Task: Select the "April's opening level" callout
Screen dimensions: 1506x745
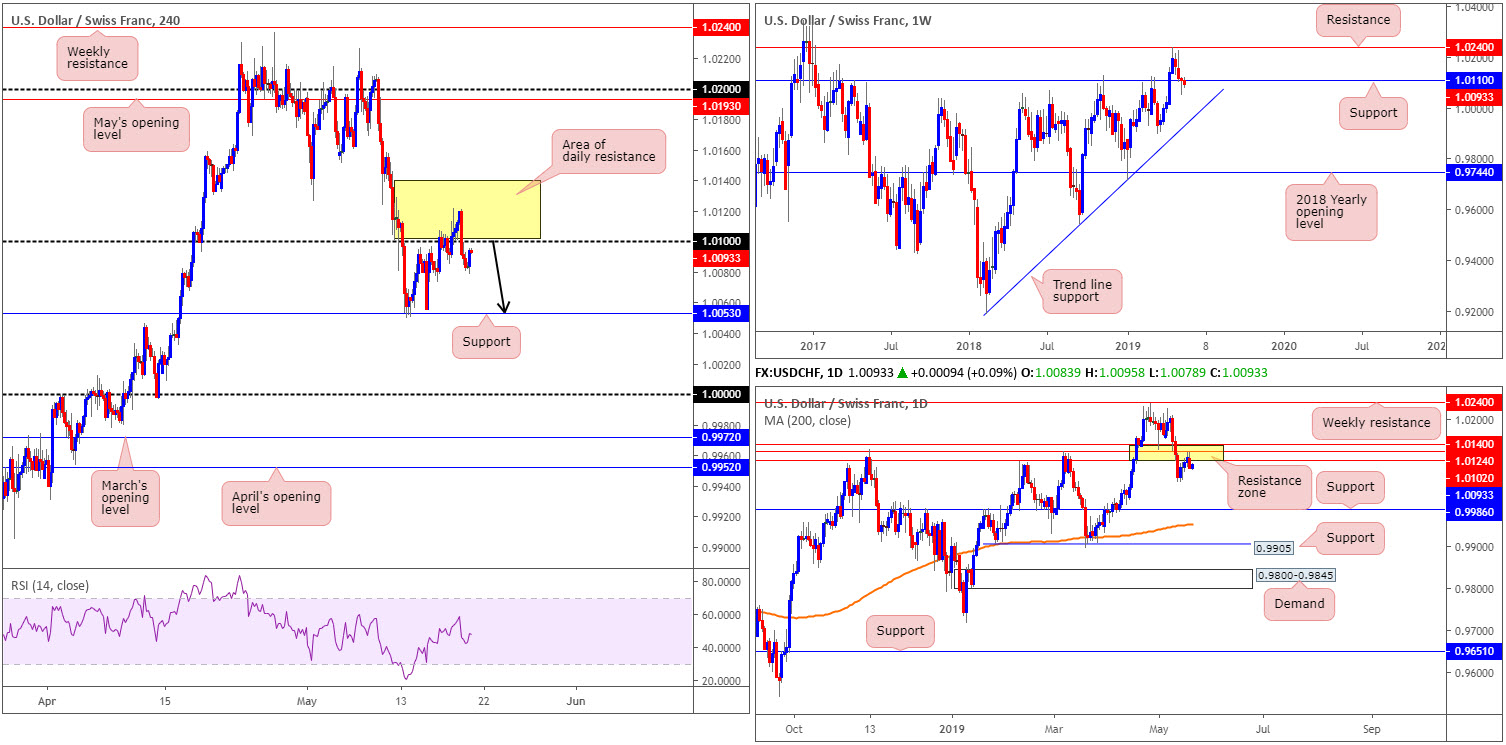Action: click(x=275, y=503)
